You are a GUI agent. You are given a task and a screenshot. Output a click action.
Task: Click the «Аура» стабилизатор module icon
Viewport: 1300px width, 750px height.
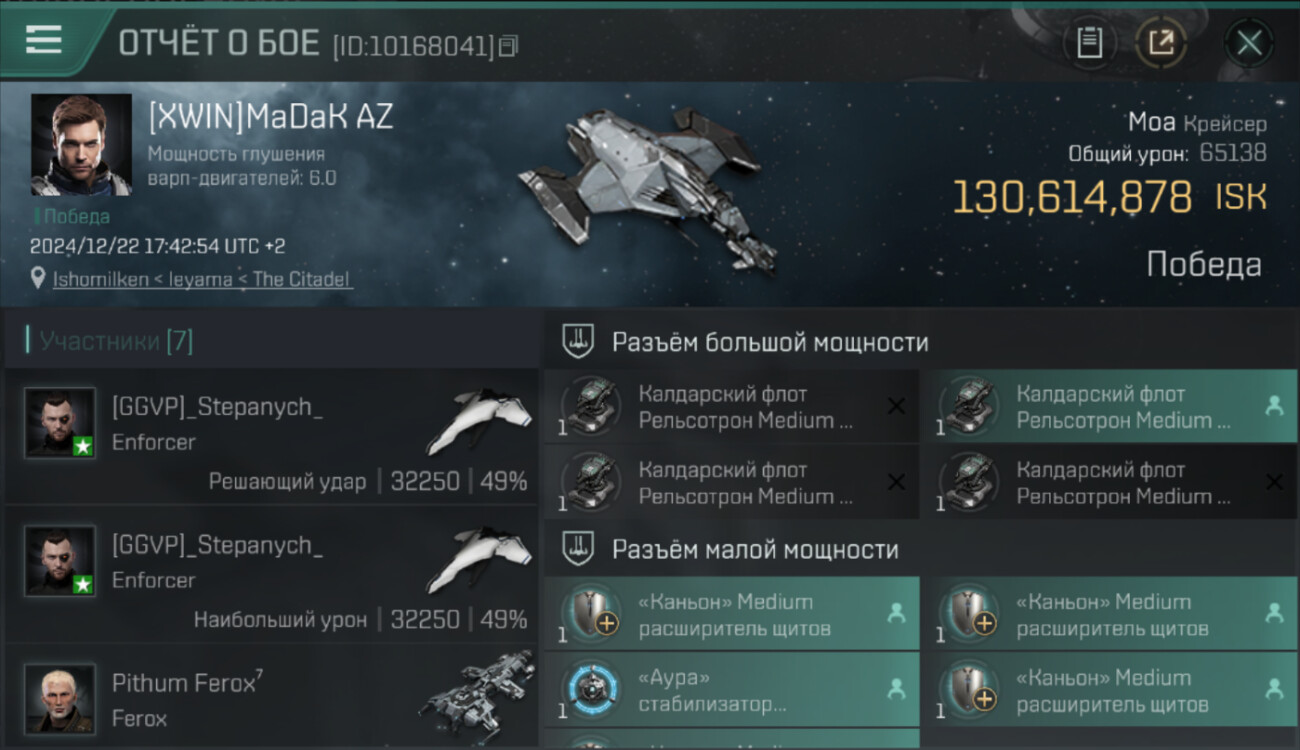pyautogui.click(x=590, y=689)
